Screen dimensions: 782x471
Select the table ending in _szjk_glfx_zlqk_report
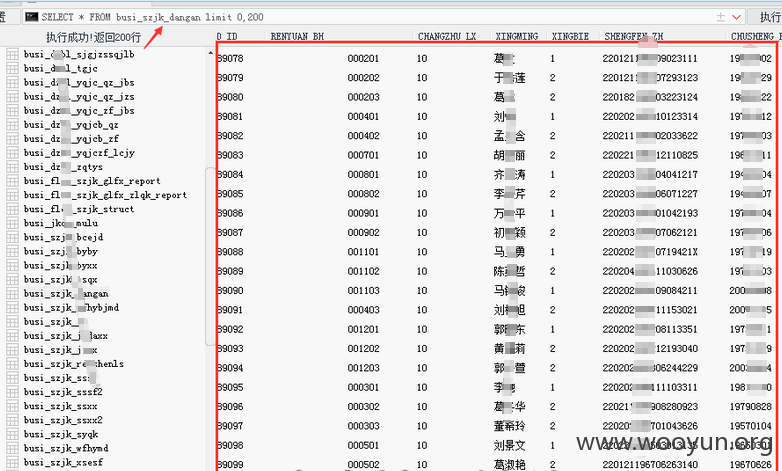point(105,195)
